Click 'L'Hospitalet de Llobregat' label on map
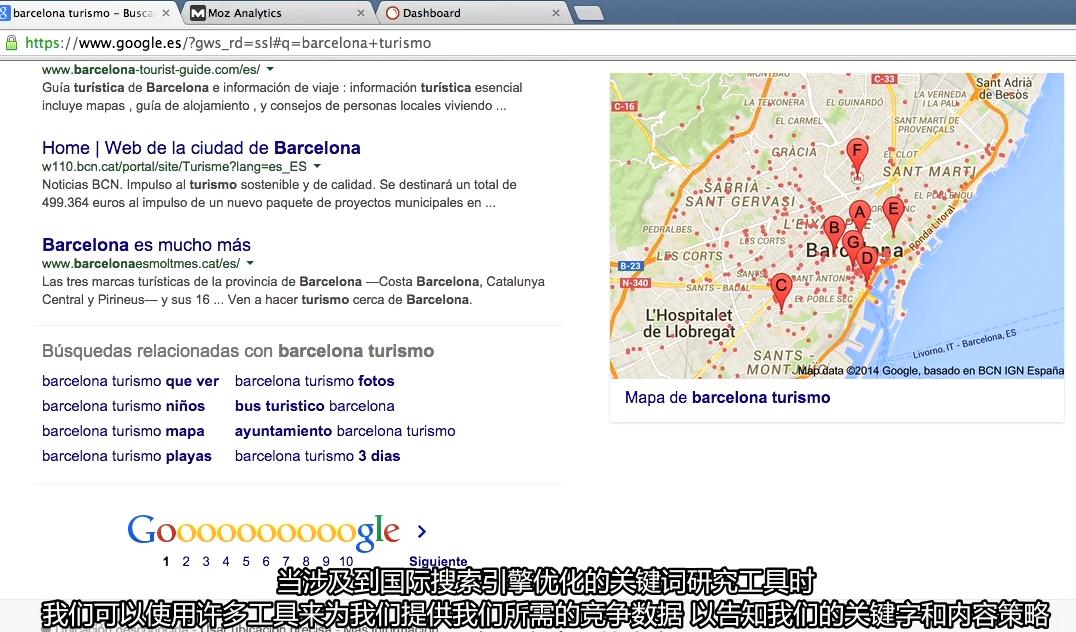Image resolution: width=1076 pixels, height=632 pixels. pyautogui.click(x=688, y=323)
